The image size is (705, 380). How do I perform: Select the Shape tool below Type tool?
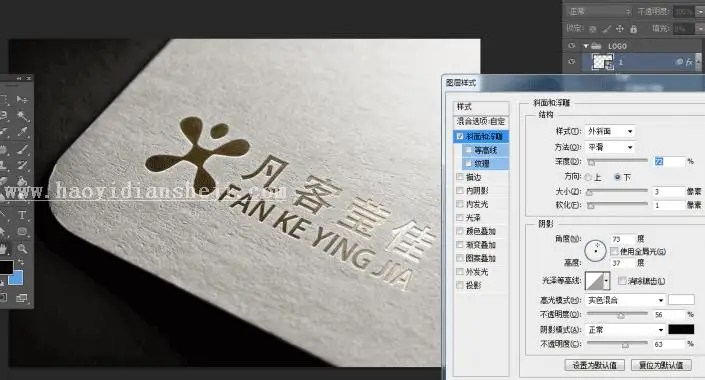pos(22,232)
